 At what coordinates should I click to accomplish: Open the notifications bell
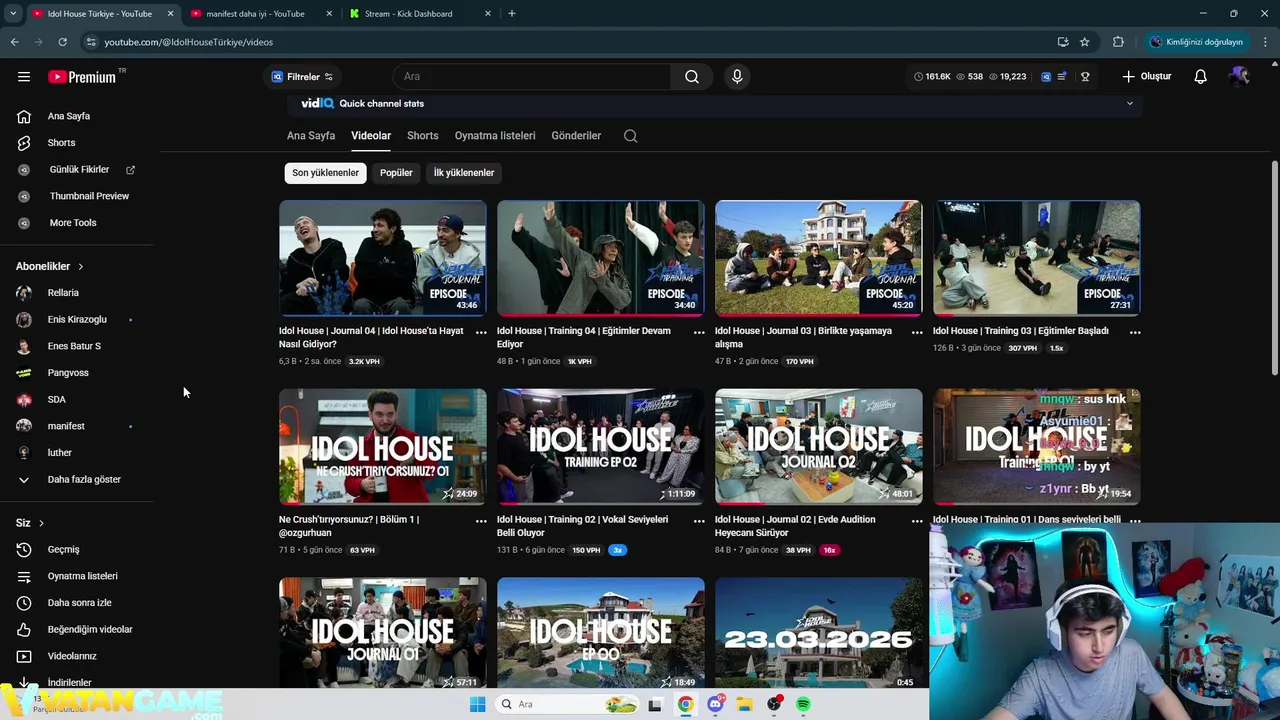click(x=1201, y=76)
